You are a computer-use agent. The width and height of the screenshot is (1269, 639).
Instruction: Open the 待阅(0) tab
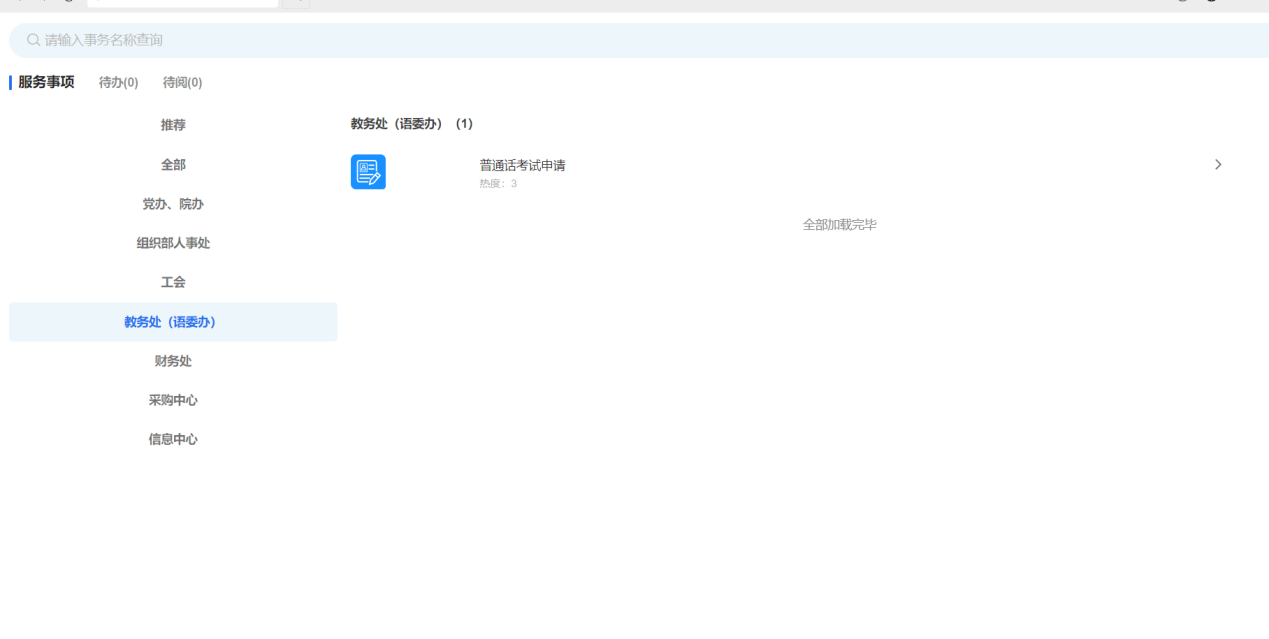182,82
